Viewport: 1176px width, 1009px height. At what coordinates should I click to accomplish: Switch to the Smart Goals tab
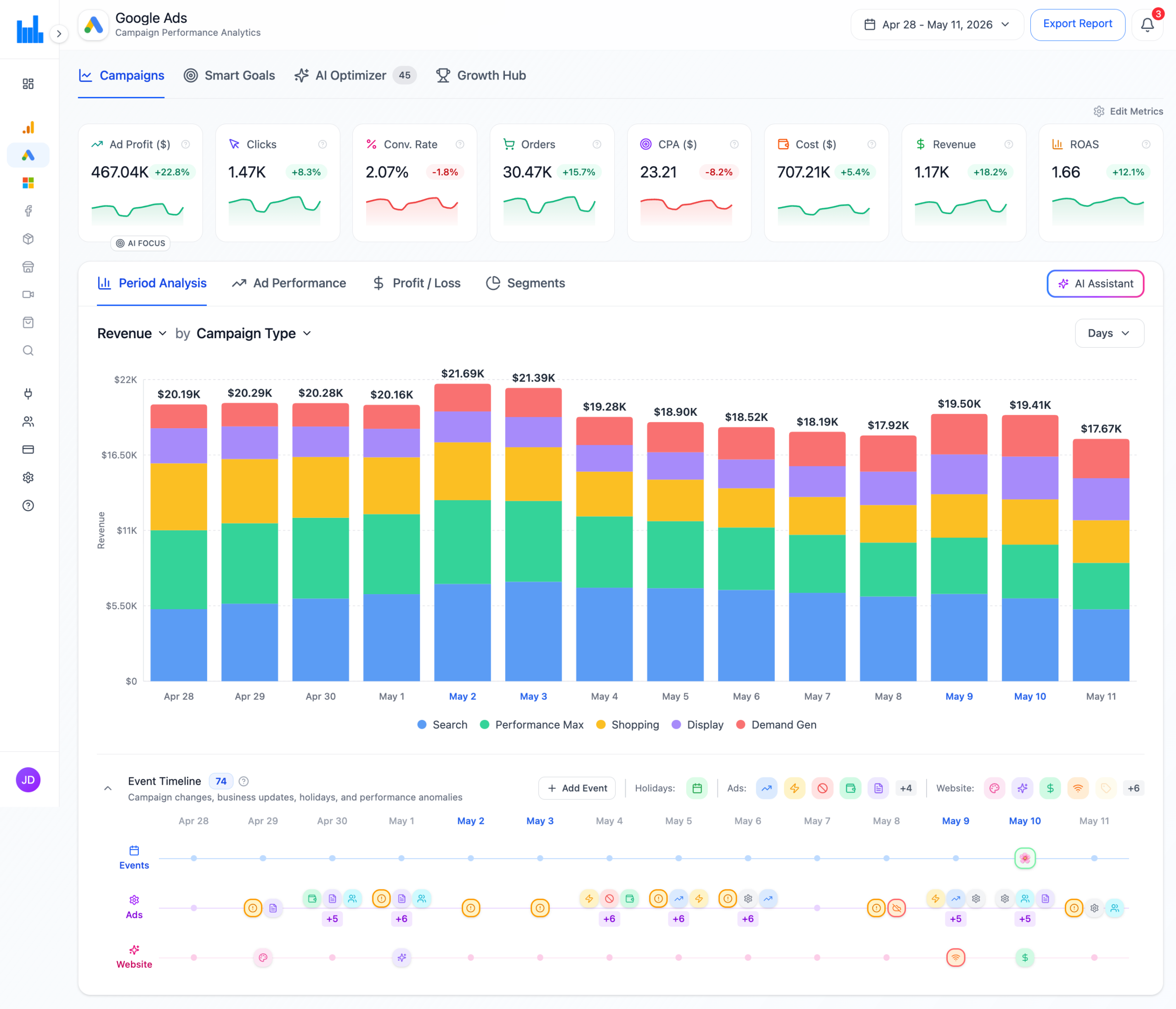pos(229,75)
